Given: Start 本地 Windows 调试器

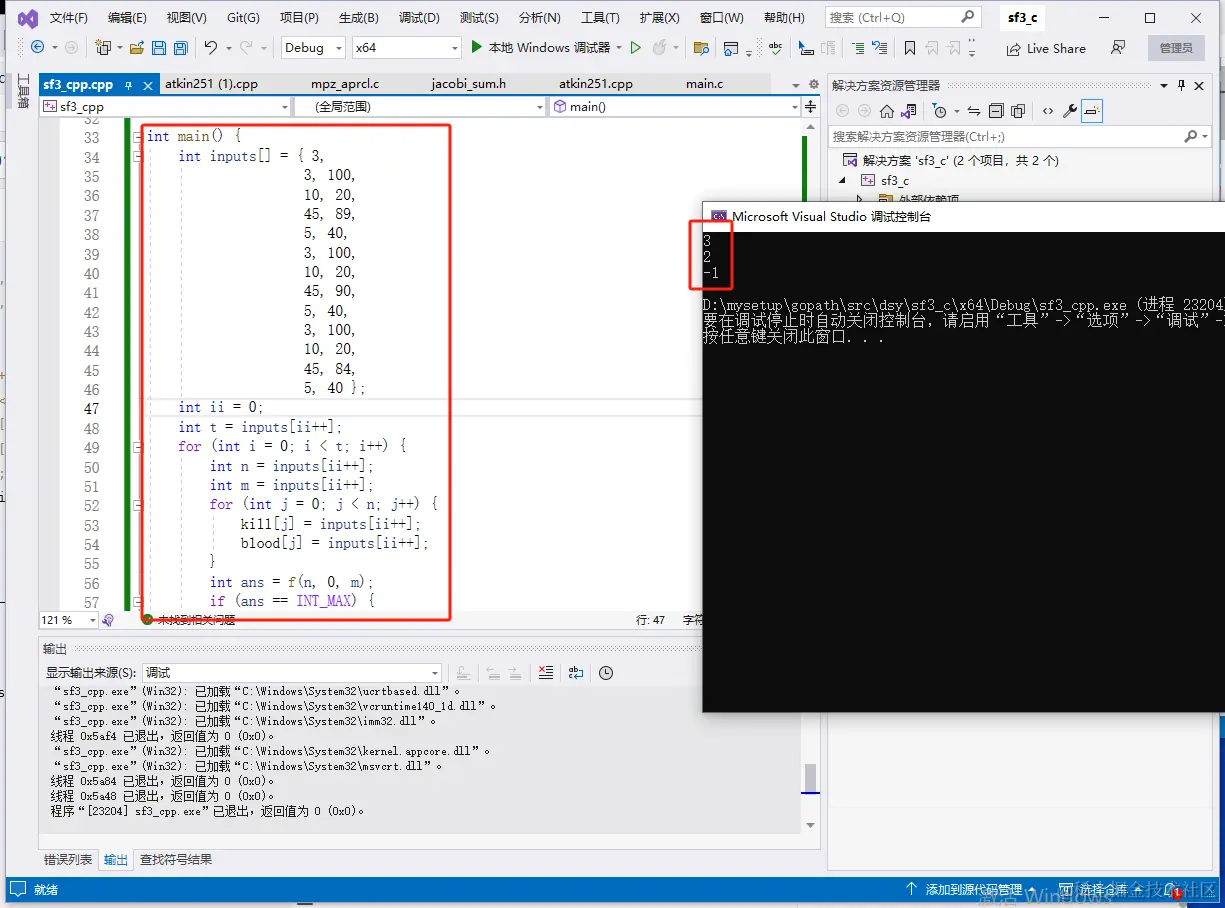Looking at the screenshot, I should click(540, 47).
